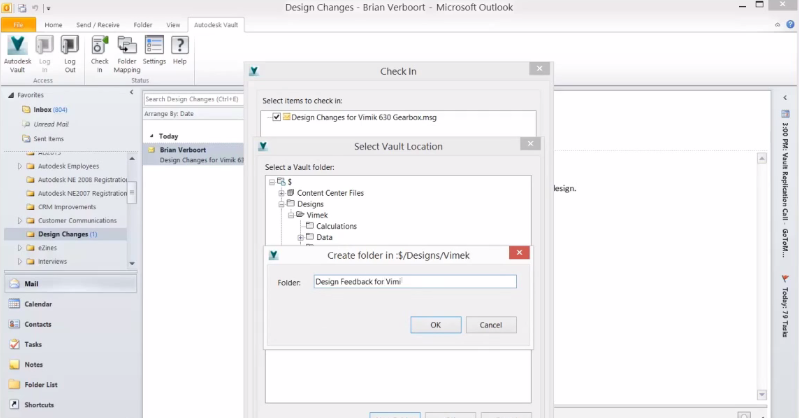Open Tasks in navigation pane
The height and width of the screenshot is (418, 799).
click(x=71, y=344)
